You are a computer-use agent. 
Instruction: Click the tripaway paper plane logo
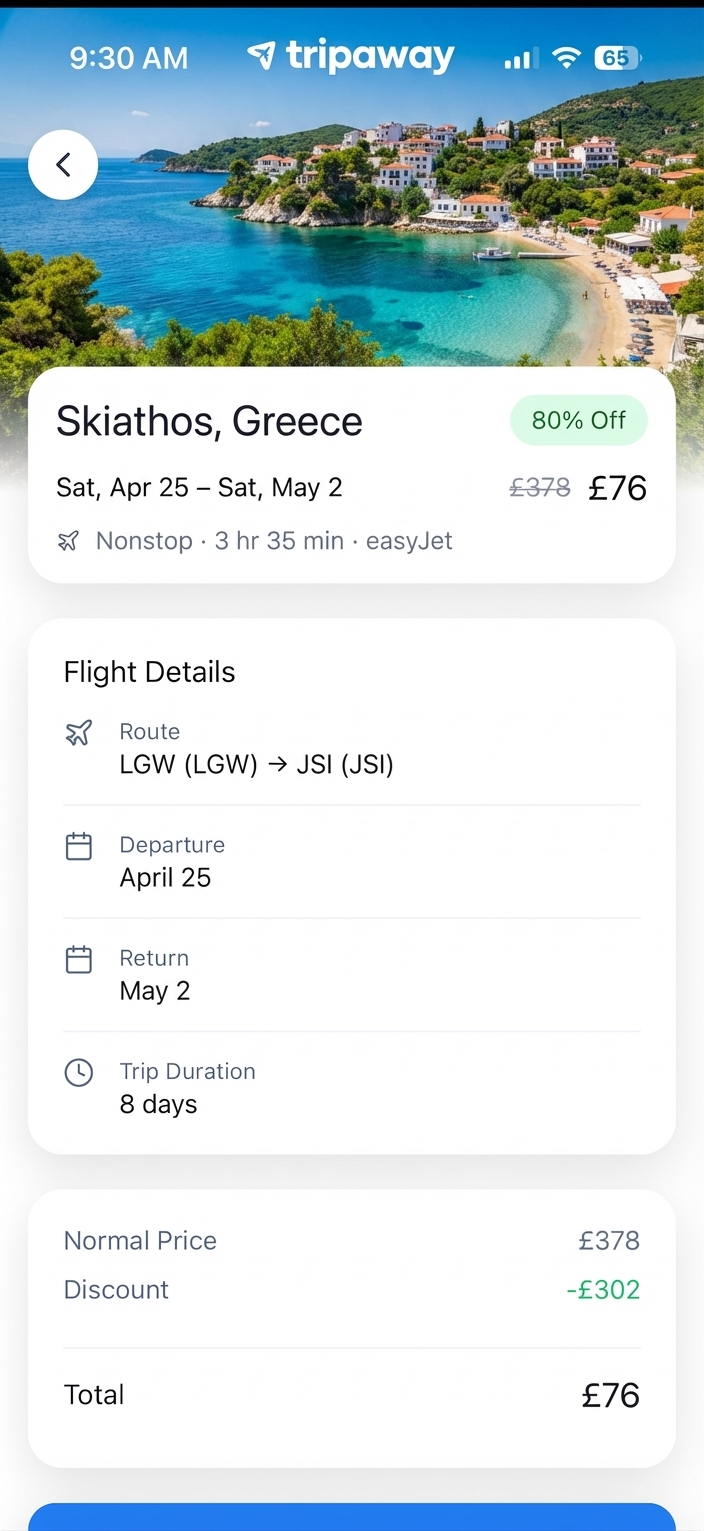[x=261, y=55]
